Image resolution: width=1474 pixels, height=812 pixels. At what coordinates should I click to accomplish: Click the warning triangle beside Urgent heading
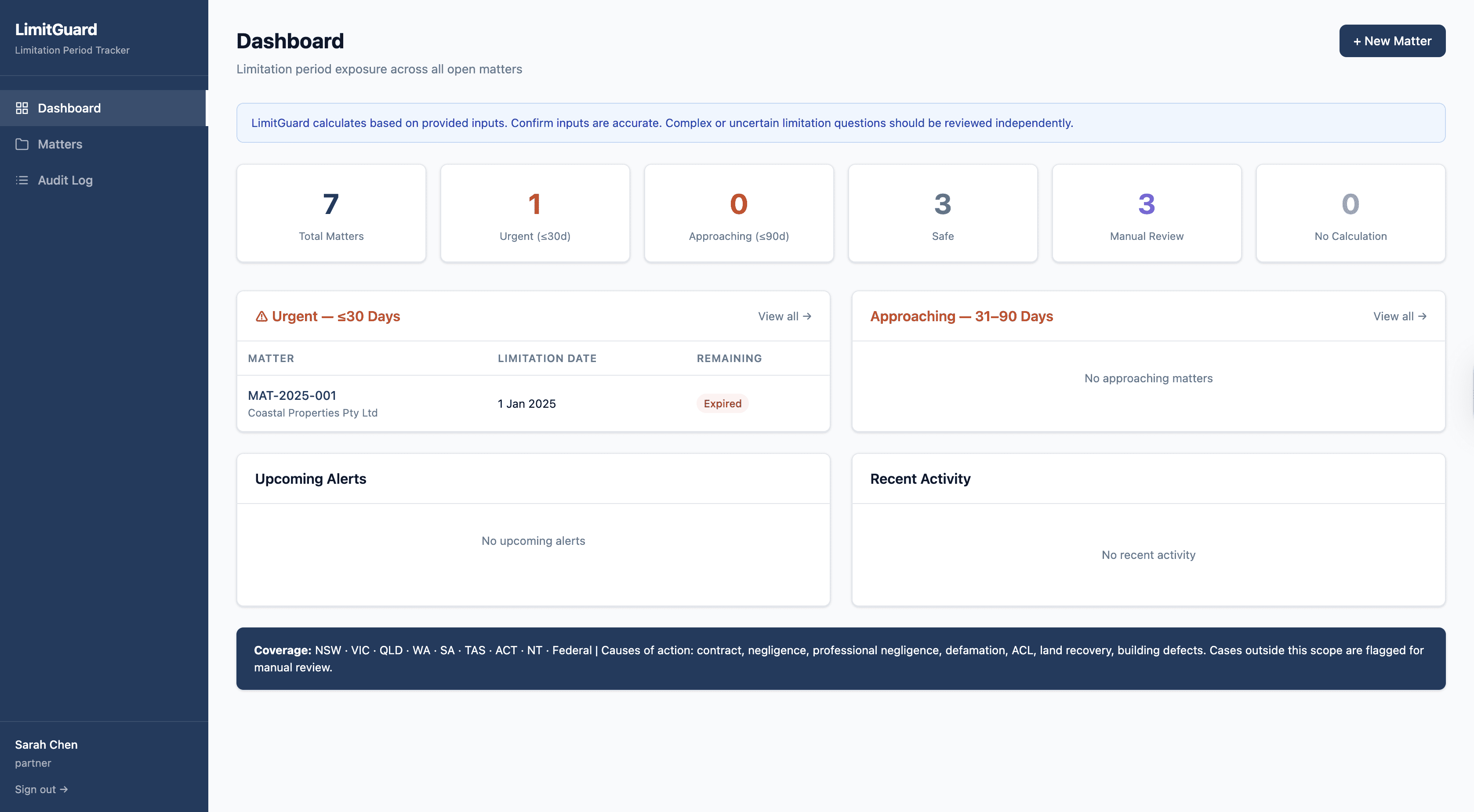pos(262,316)
